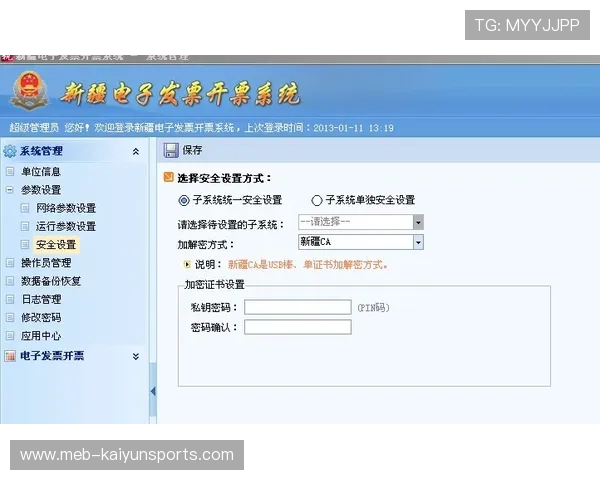This screenshot has width=600, height=480.
Task: Select the 子系统单独安全设置 radio button
Action: pyautogui.click(x=316, y=200)
